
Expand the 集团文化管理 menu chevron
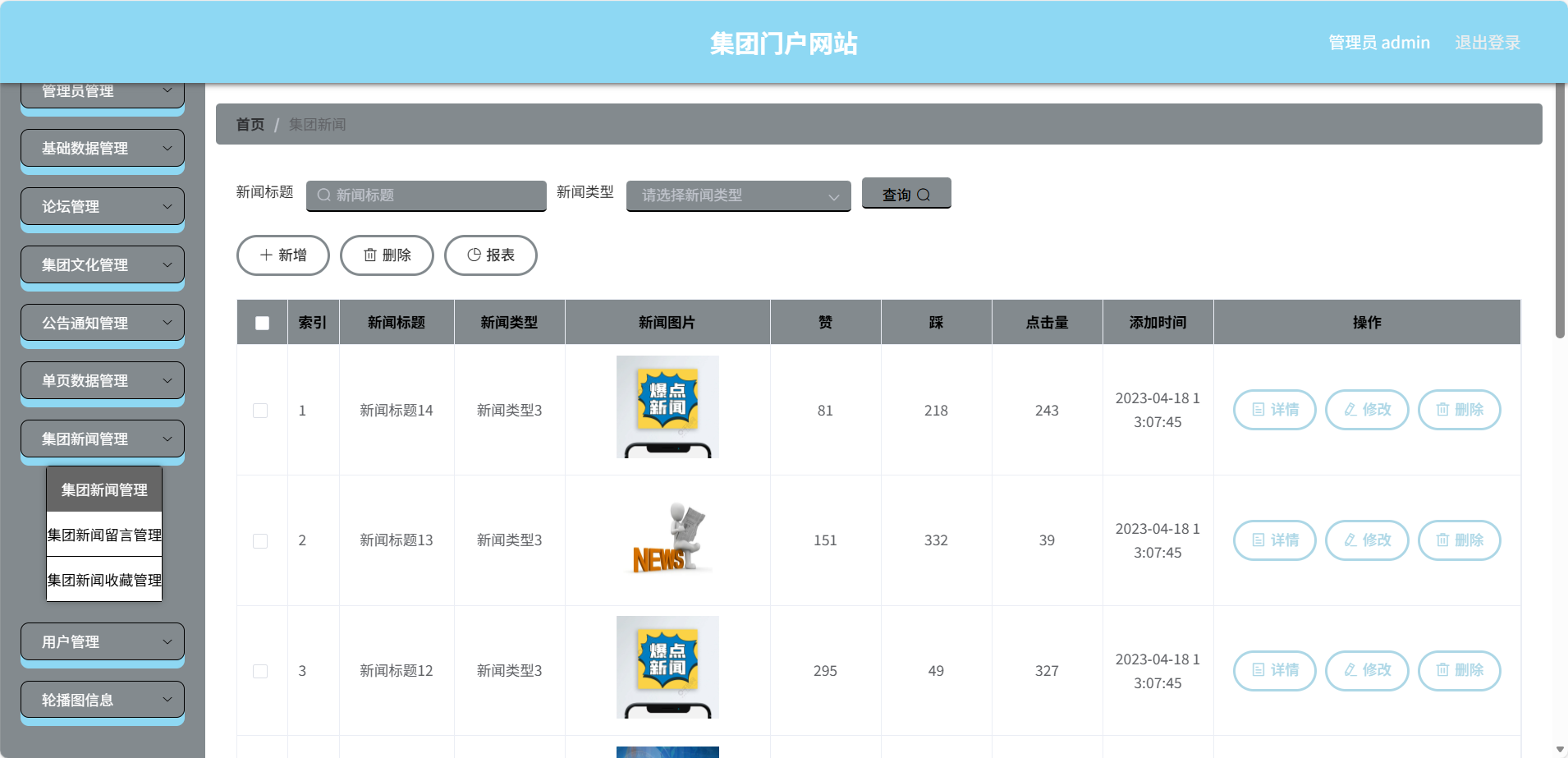click(167, 265)
